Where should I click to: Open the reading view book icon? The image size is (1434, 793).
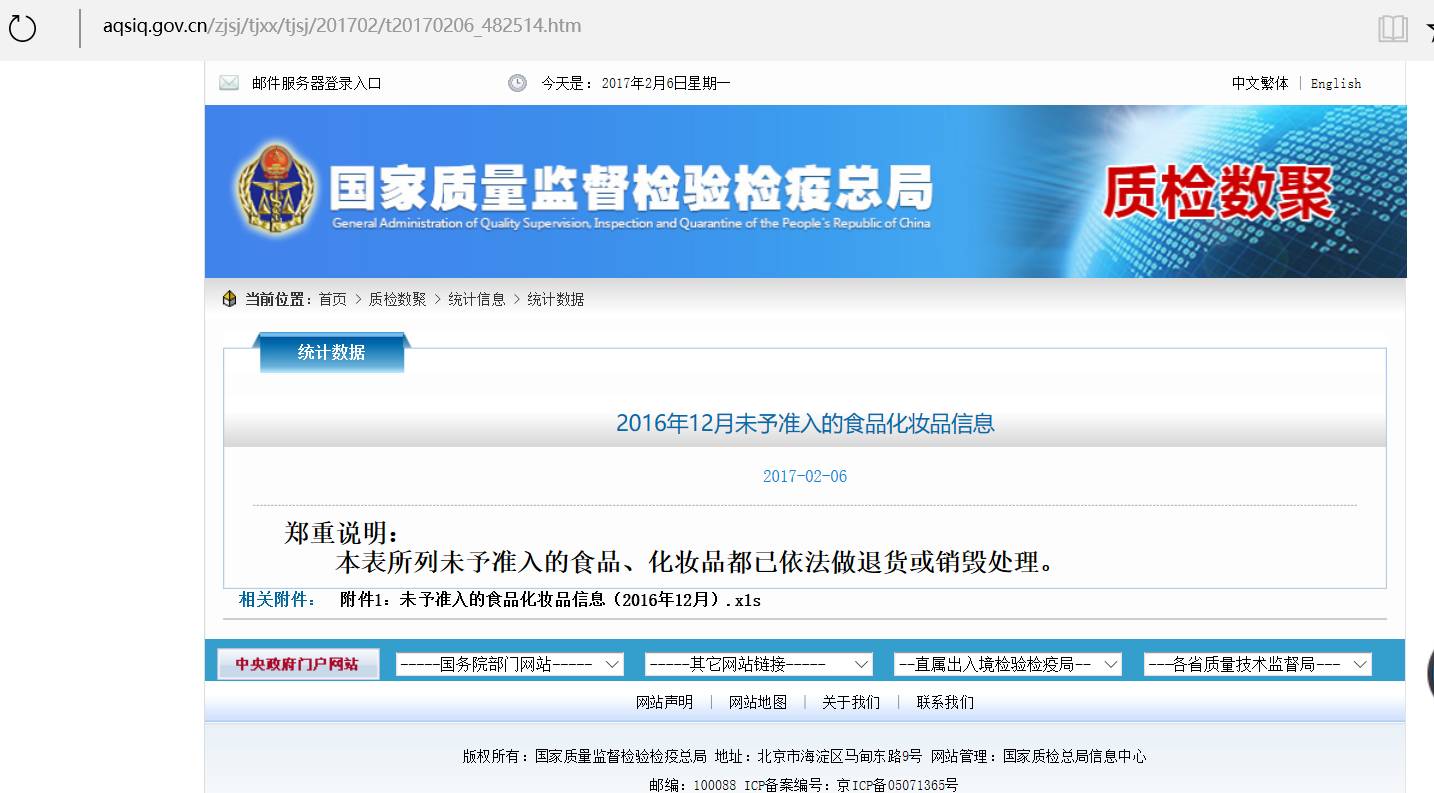point(1392,28)
